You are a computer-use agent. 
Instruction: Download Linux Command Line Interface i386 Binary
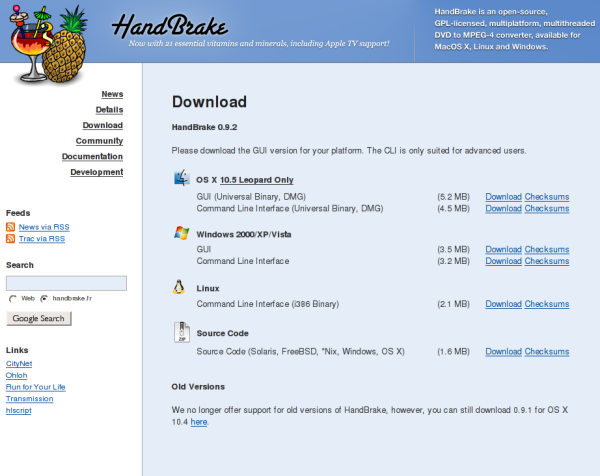pyautogui.click(x=503, y=304)
